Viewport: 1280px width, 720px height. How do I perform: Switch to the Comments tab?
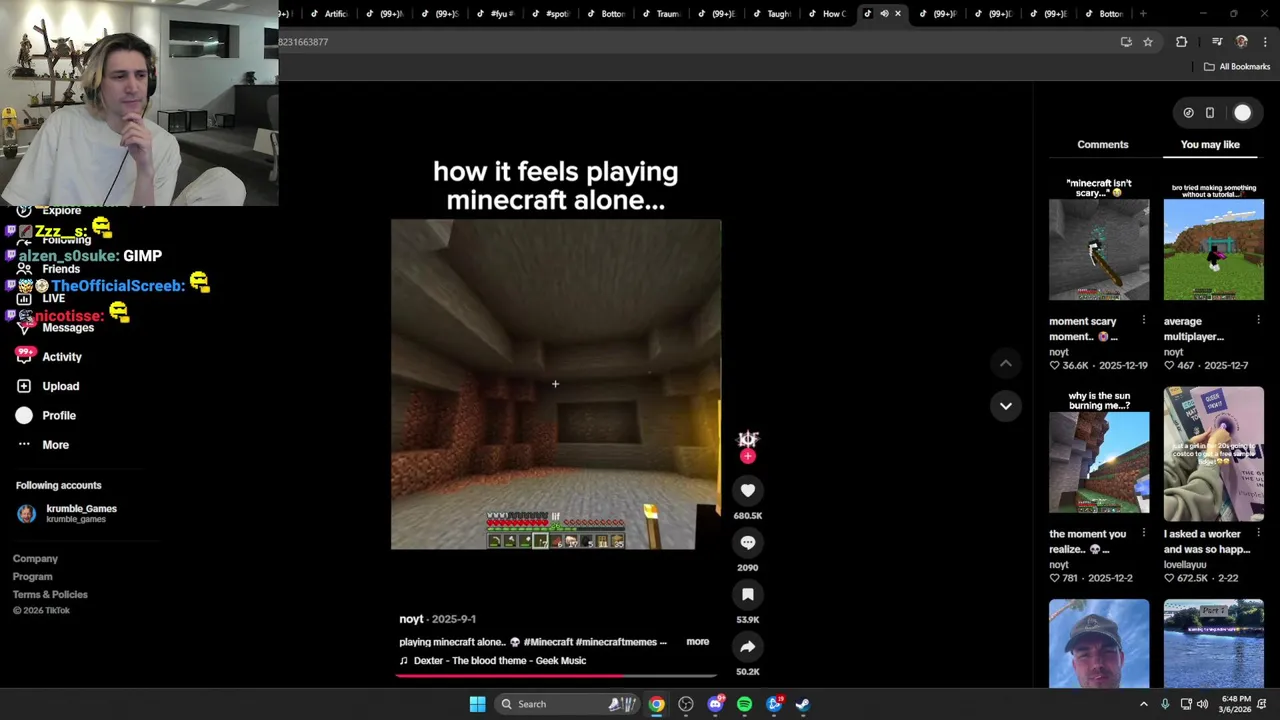click(1102, 144)
